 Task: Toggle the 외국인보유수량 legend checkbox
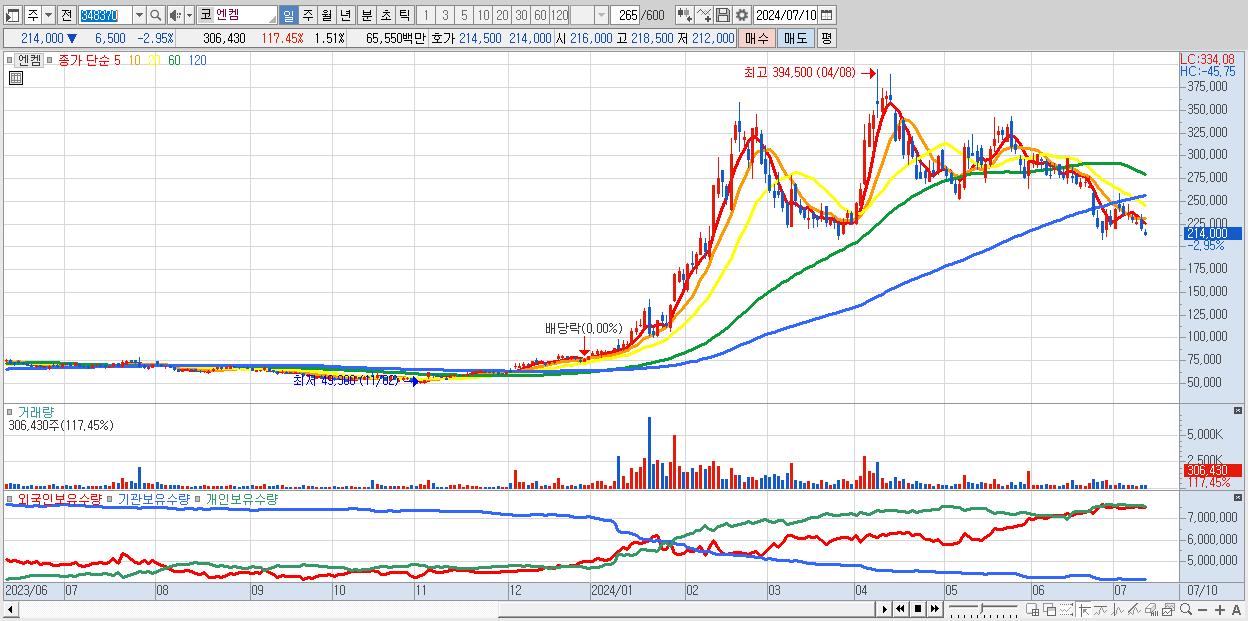click(x=11, y=498)
